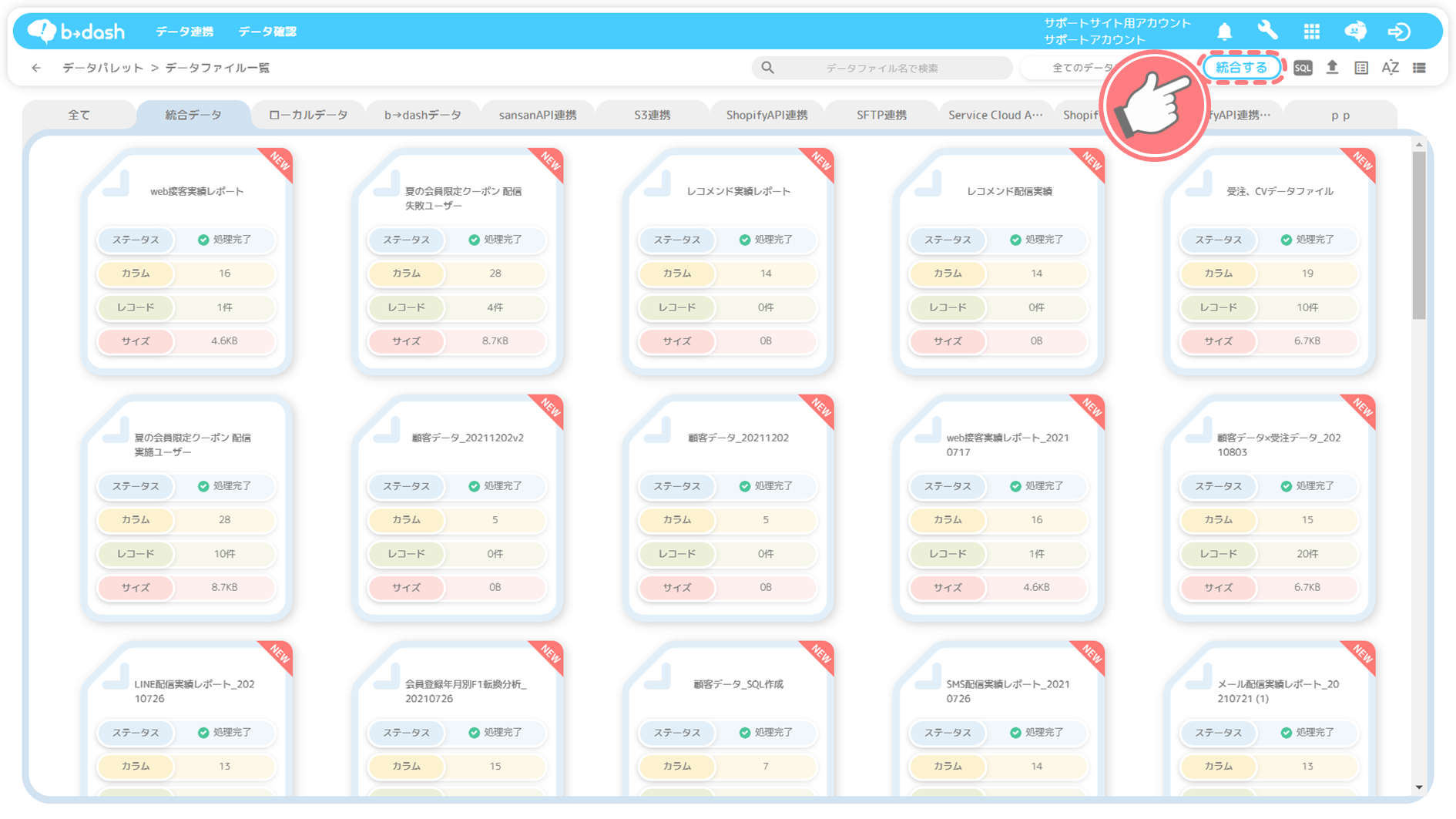This screenshot has width=1456, height=819.
Task: Click the b→dash logo
Action: 75,31
